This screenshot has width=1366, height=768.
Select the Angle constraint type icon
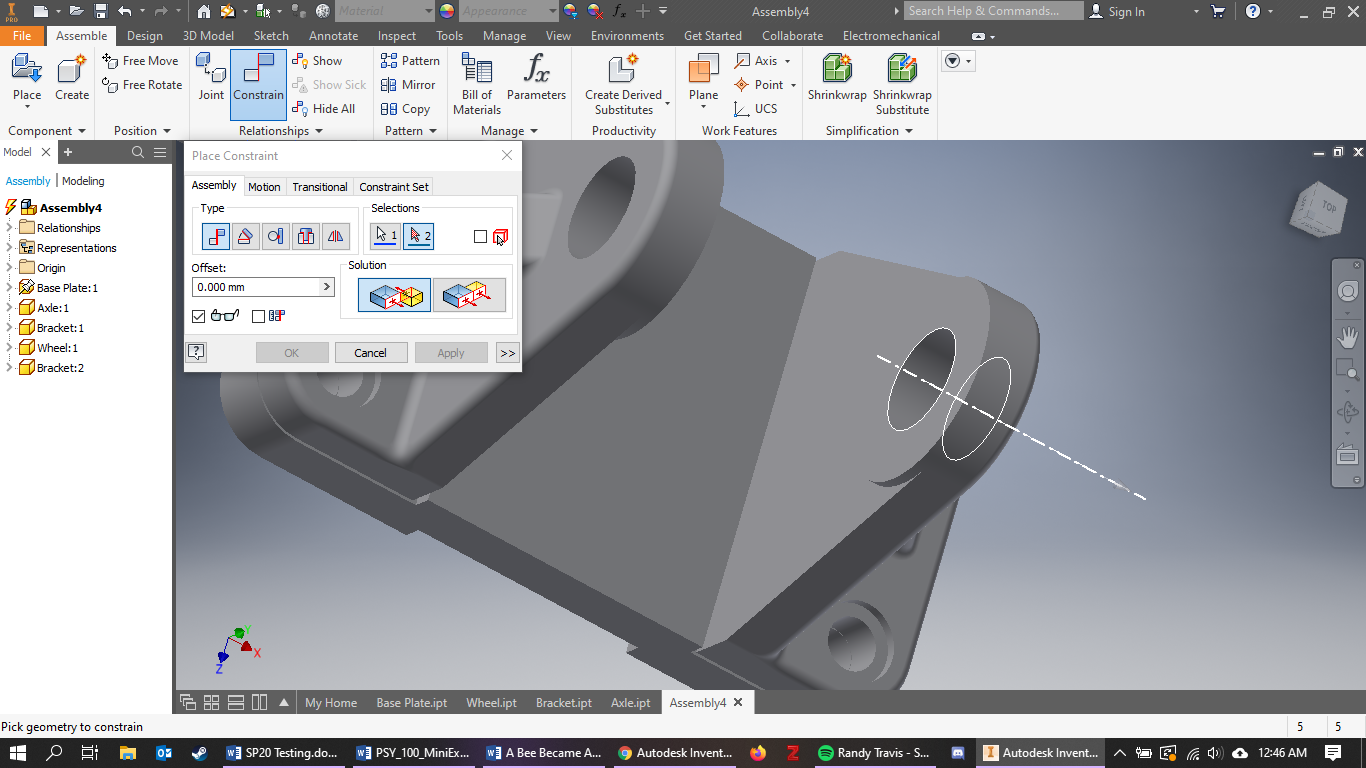pyautogui.click(x=245, y=237)
